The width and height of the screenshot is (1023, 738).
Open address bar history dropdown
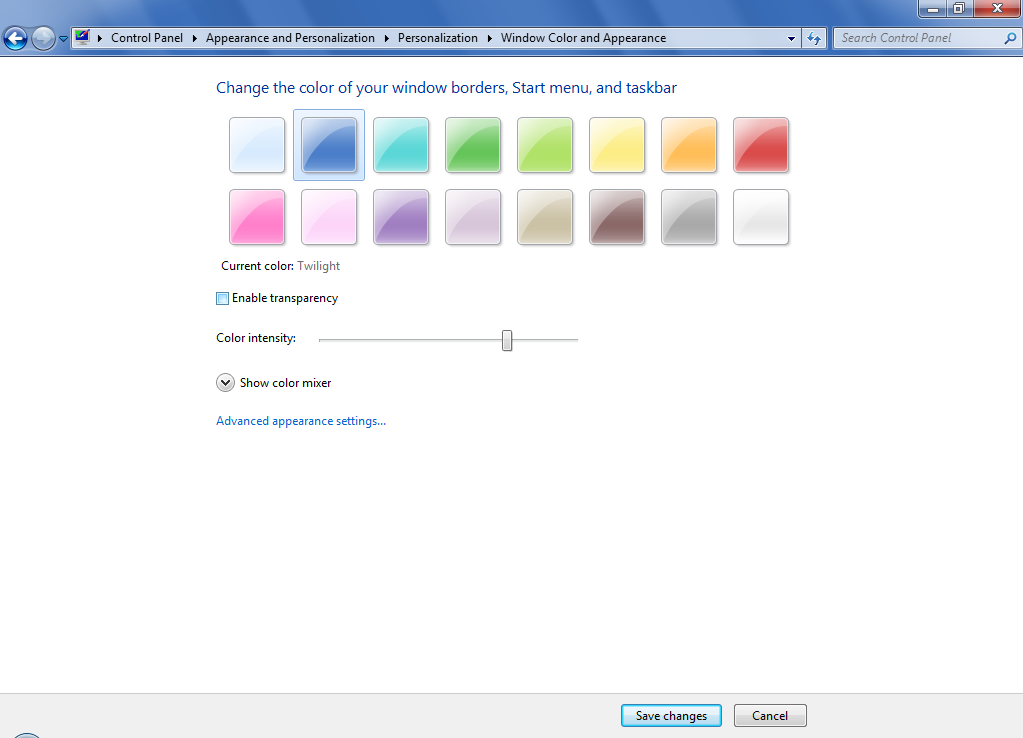pos(791,38)
